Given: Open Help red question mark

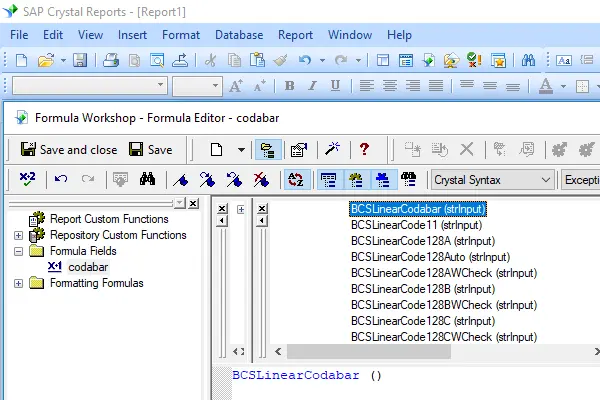Looking at the screenshot, I should (364, 149).
